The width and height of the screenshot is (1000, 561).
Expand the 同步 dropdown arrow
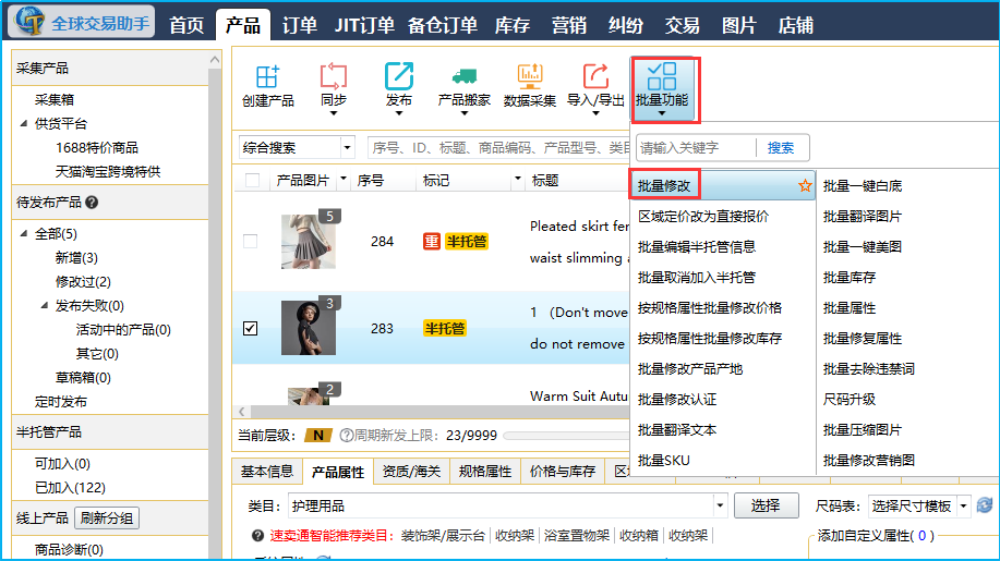pyautogui.click(x=333, y=113)
